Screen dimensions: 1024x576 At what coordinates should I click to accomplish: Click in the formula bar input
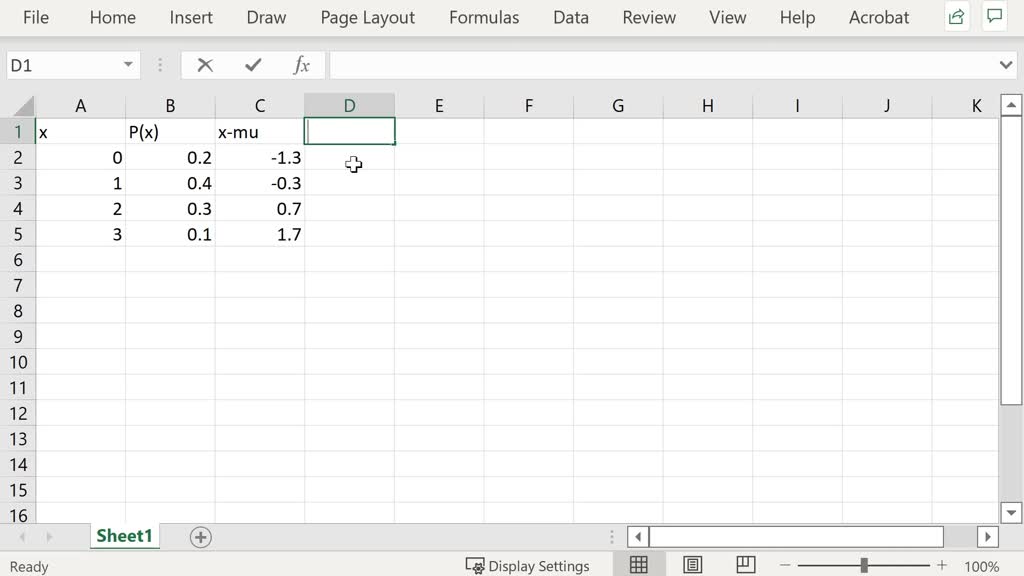click(x=663, y=65)
